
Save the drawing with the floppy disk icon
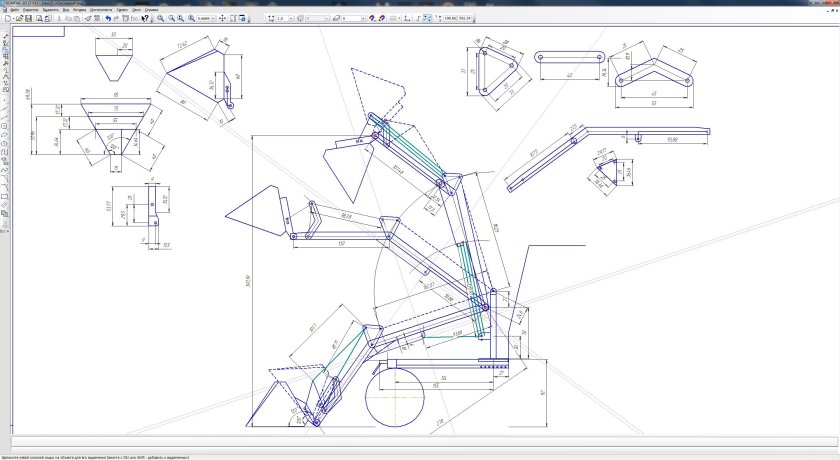(27, 18)
